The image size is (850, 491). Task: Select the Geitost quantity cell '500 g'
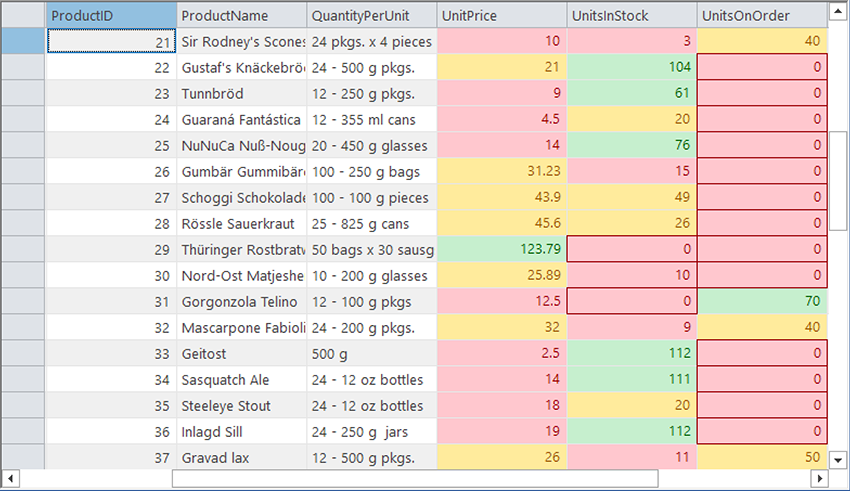pyautogui.click(x=372, y=353)
